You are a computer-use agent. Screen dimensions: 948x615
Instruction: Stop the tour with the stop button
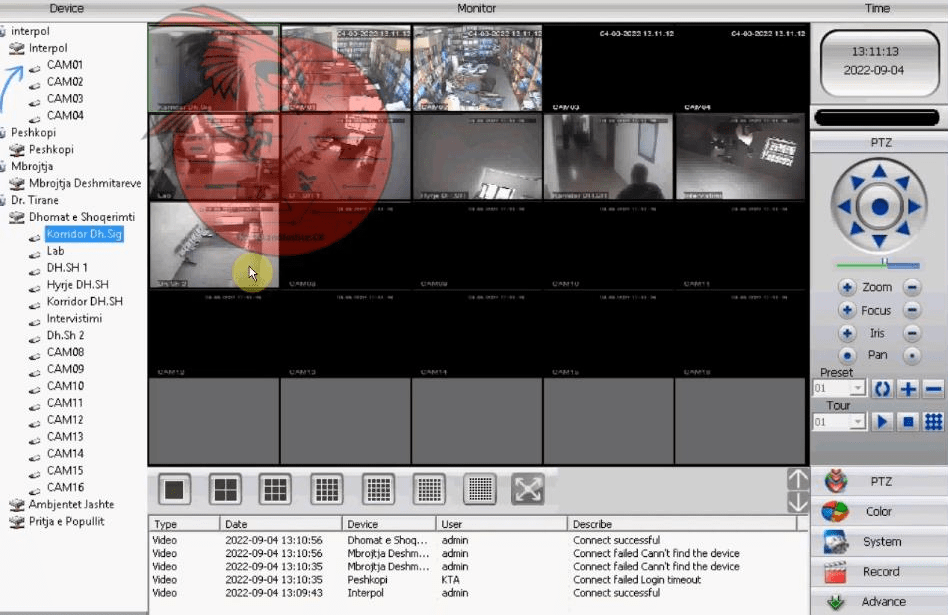tap(907, 422)
